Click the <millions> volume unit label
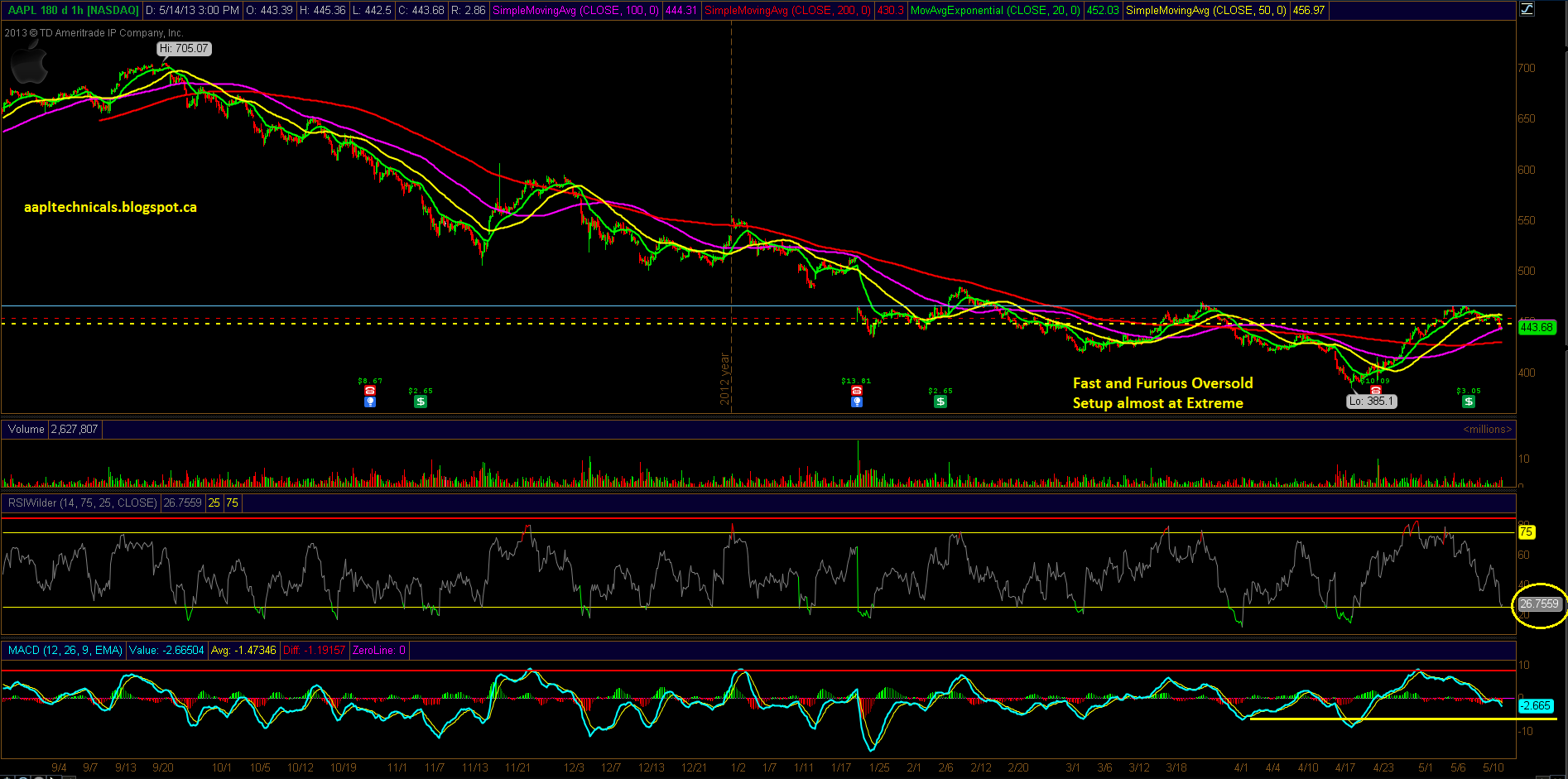Screen dimensions: 1568x779 [1487, 429]
